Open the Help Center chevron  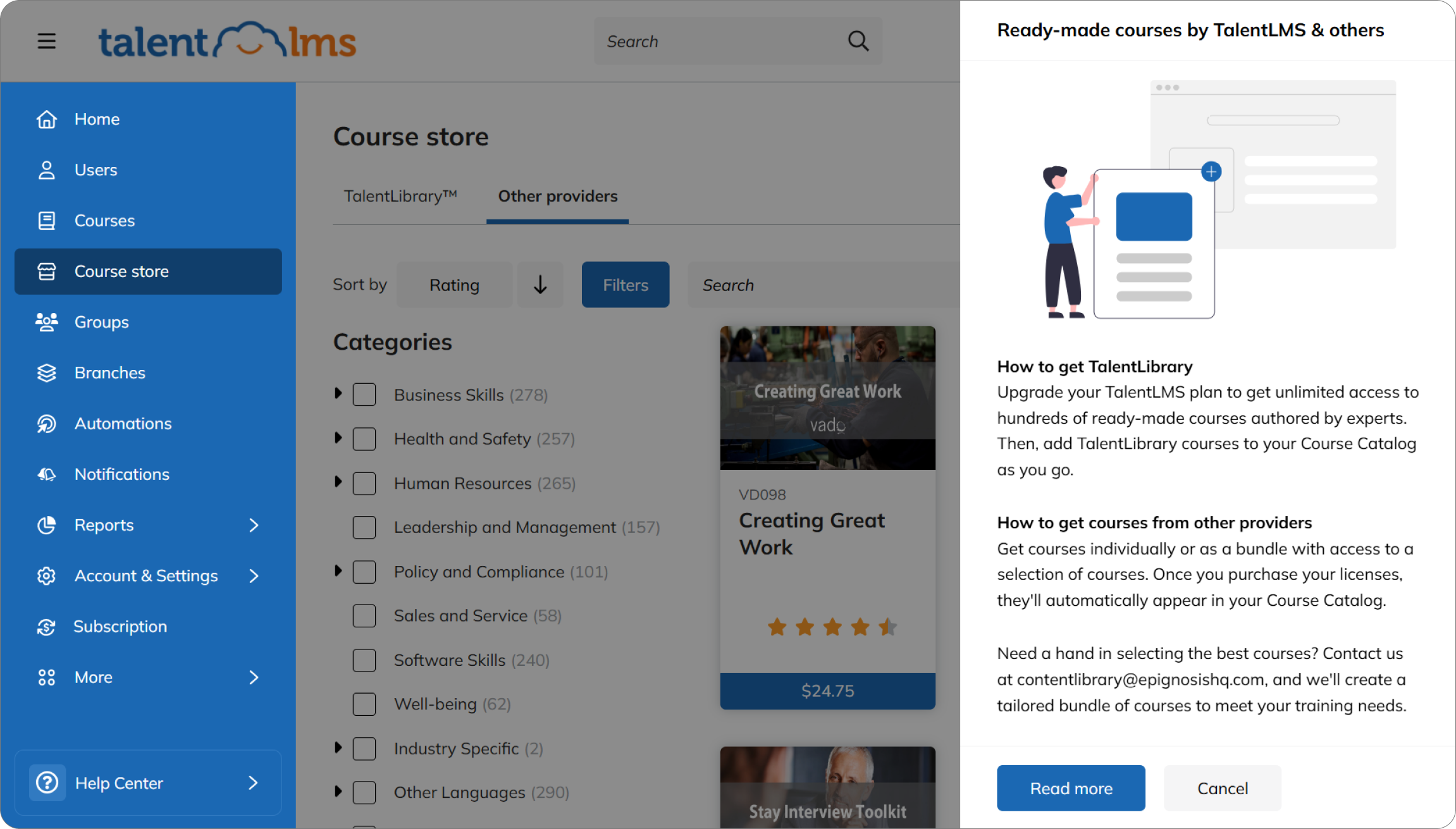(253, 783)
